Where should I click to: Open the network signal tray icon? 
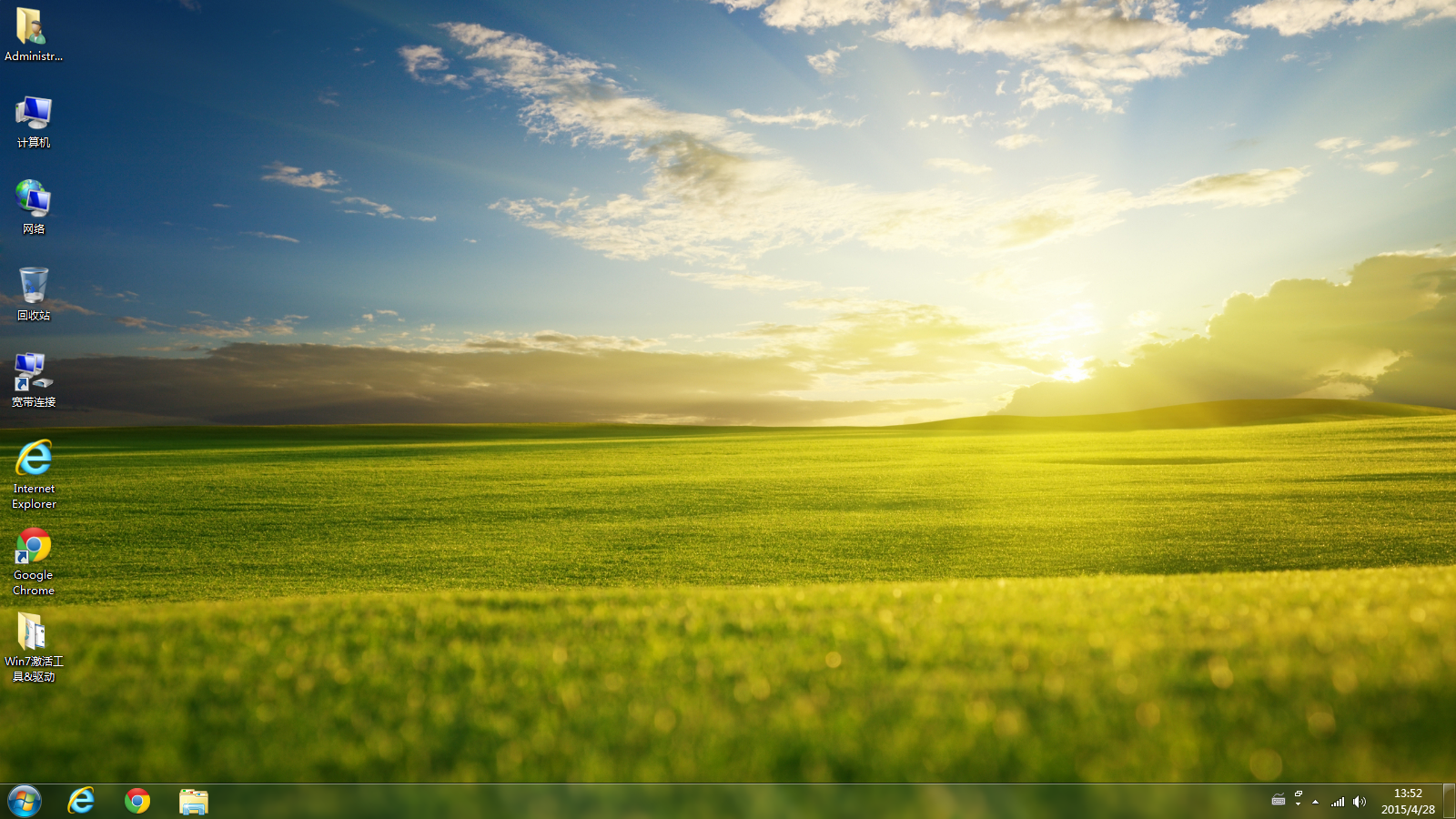coord(1338,802)
